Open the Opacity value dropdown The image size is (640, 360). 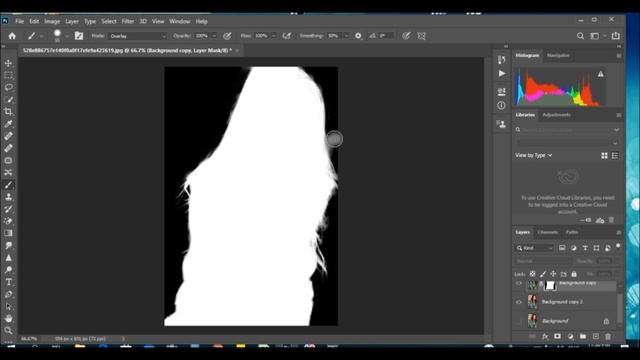pyautogui.click(x=214, y=36)
